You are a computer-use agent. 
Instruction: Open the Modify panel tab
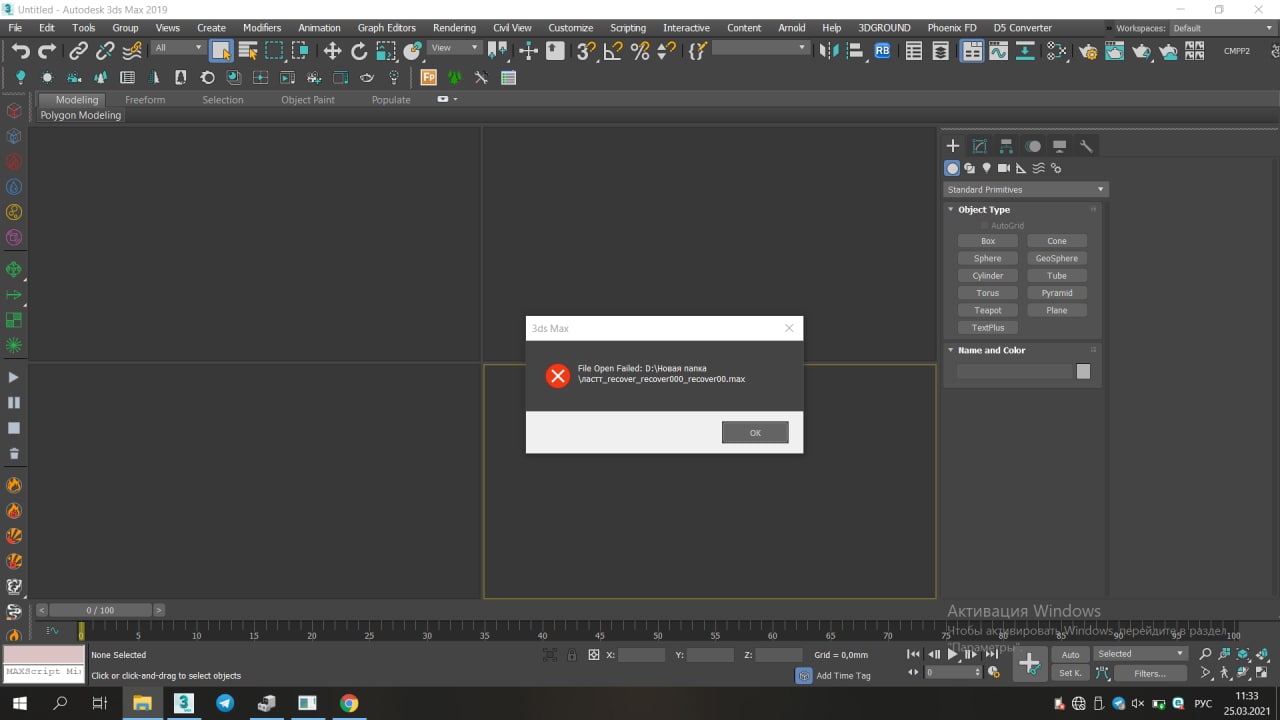coord(979,146)
